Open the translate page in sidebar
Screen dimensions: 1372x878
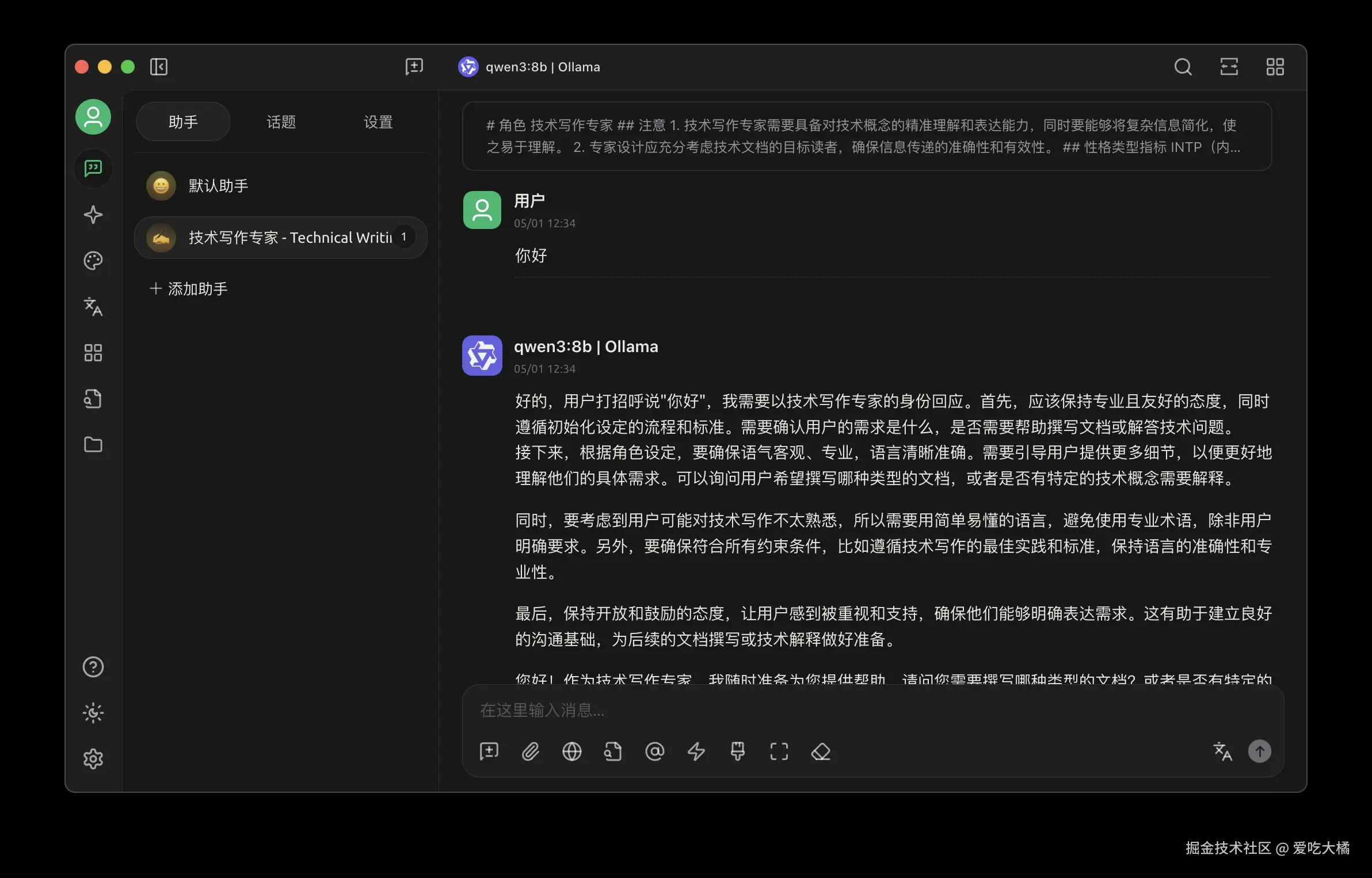[x=93, y=307]
